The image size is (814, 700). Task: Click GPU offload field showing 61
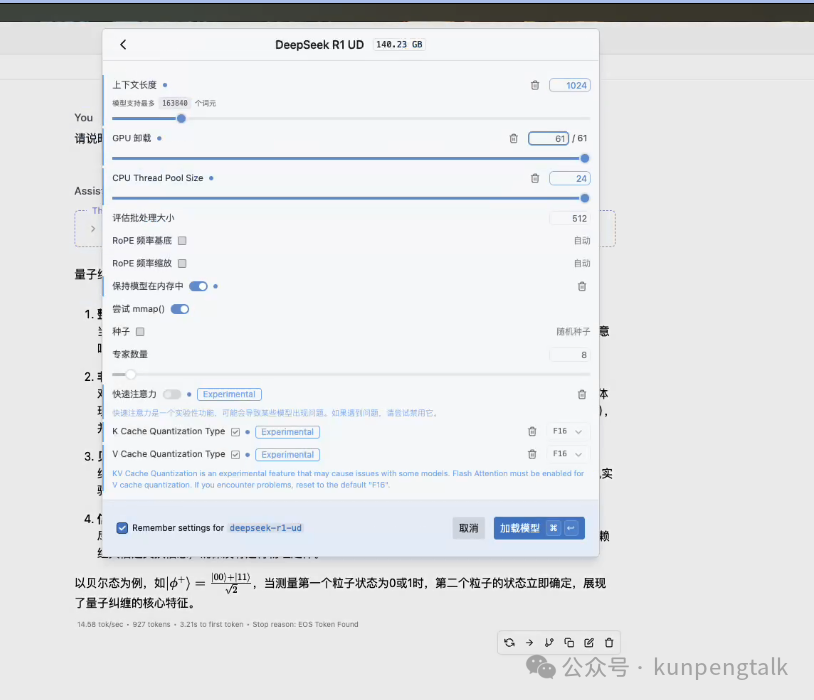click(x=548, y=139)
